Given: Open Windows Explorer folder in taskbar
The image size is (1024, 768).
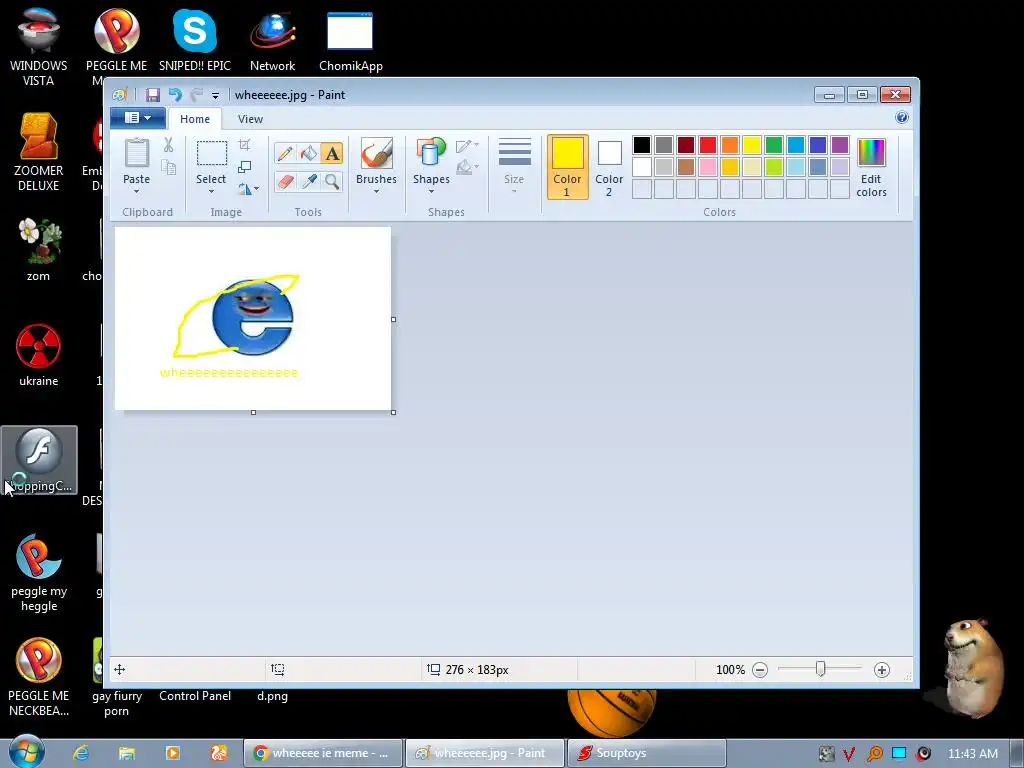Looking at the screenshot, I should pos(127,753).
